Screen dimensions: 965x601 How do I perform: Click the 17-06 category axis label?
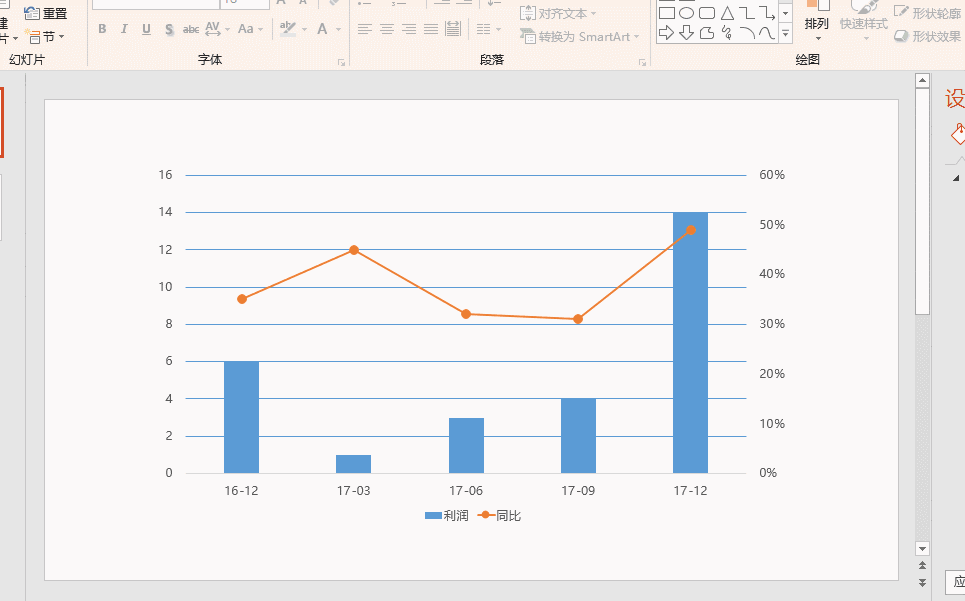(x=466, y=491)
